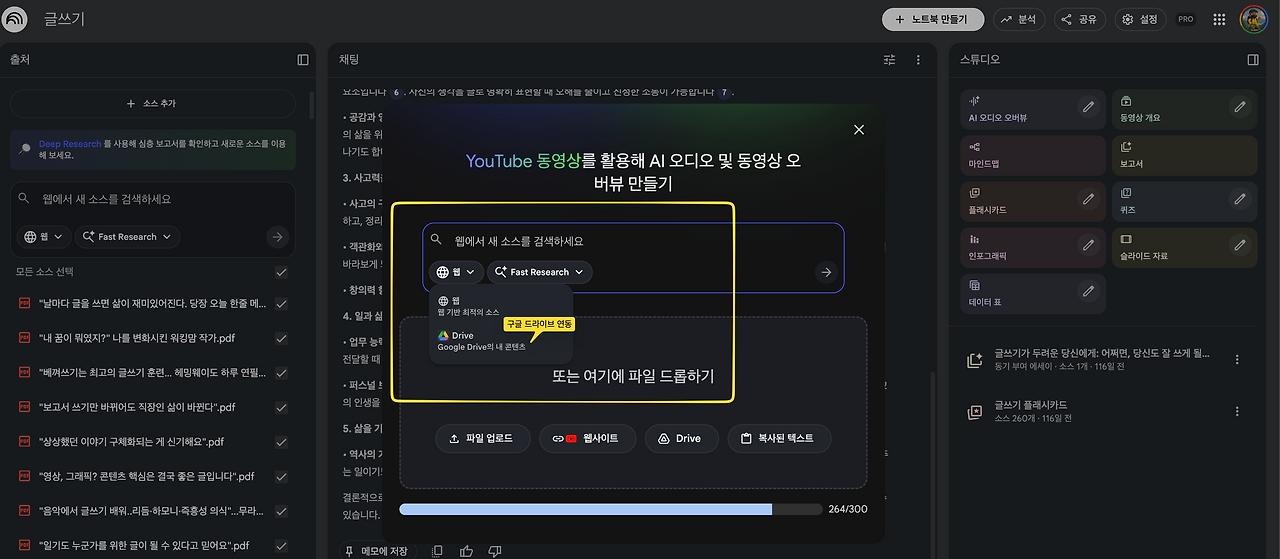Open sidebar Fast Research mode dropdown
The image size is (1280, 559).
coord(128,237)
